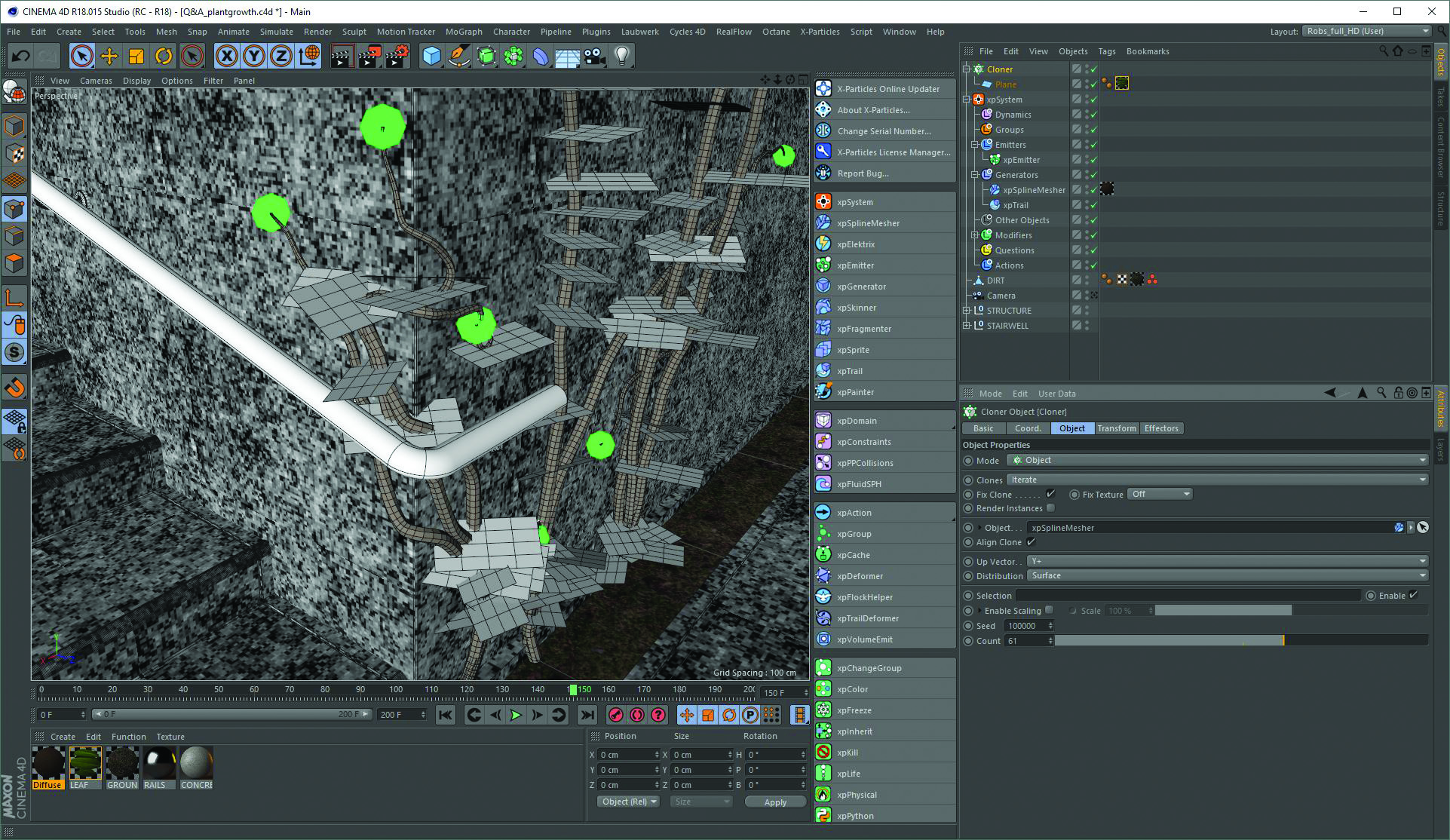Toggle the enable checkmark for xpEmitter
This screenshot has height=840, width=1450.
tap(1093, 160)
